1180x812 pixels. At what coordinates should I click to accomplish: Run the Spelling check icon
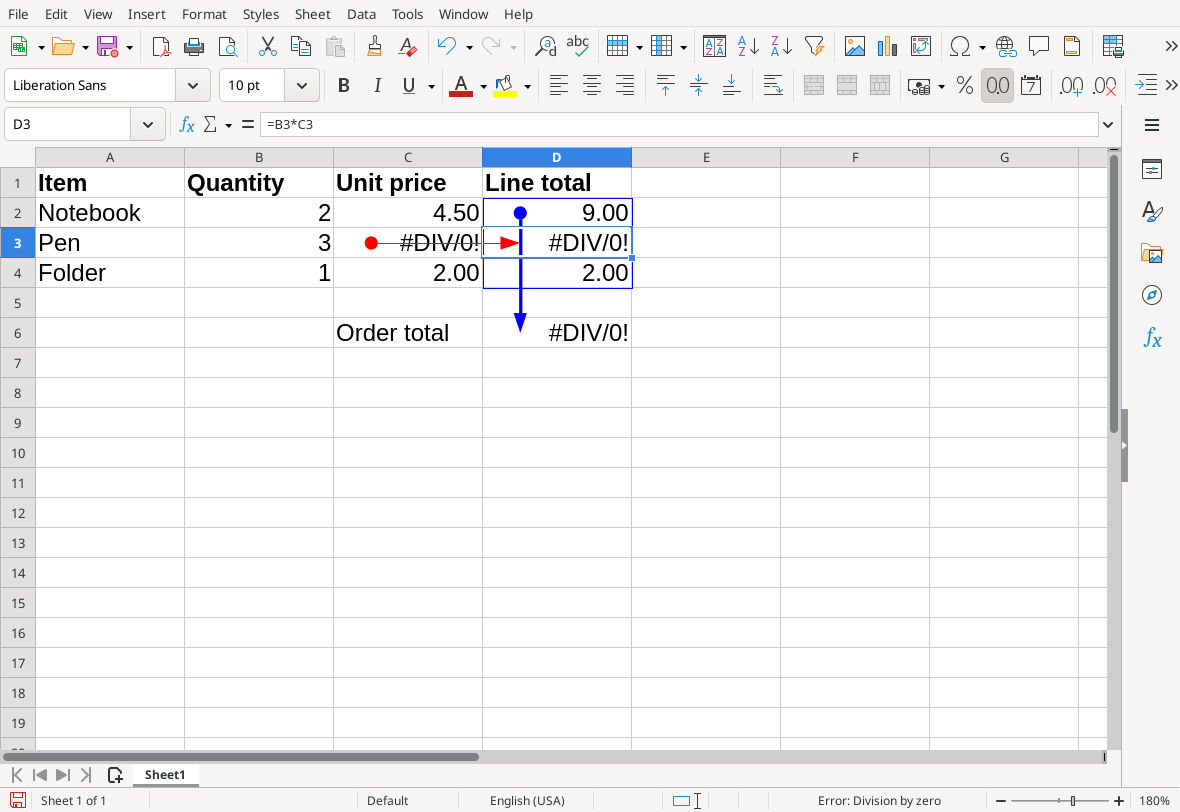(578, 47)
